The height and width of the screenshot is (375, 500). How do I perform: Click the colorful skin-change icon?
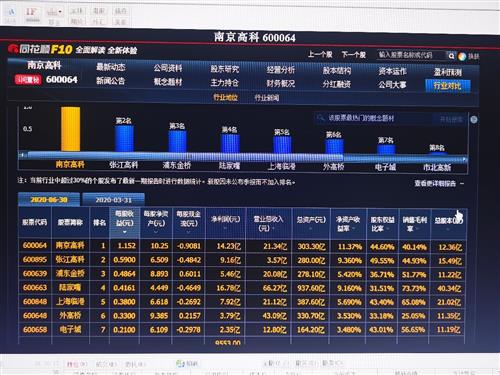point(462,56)
